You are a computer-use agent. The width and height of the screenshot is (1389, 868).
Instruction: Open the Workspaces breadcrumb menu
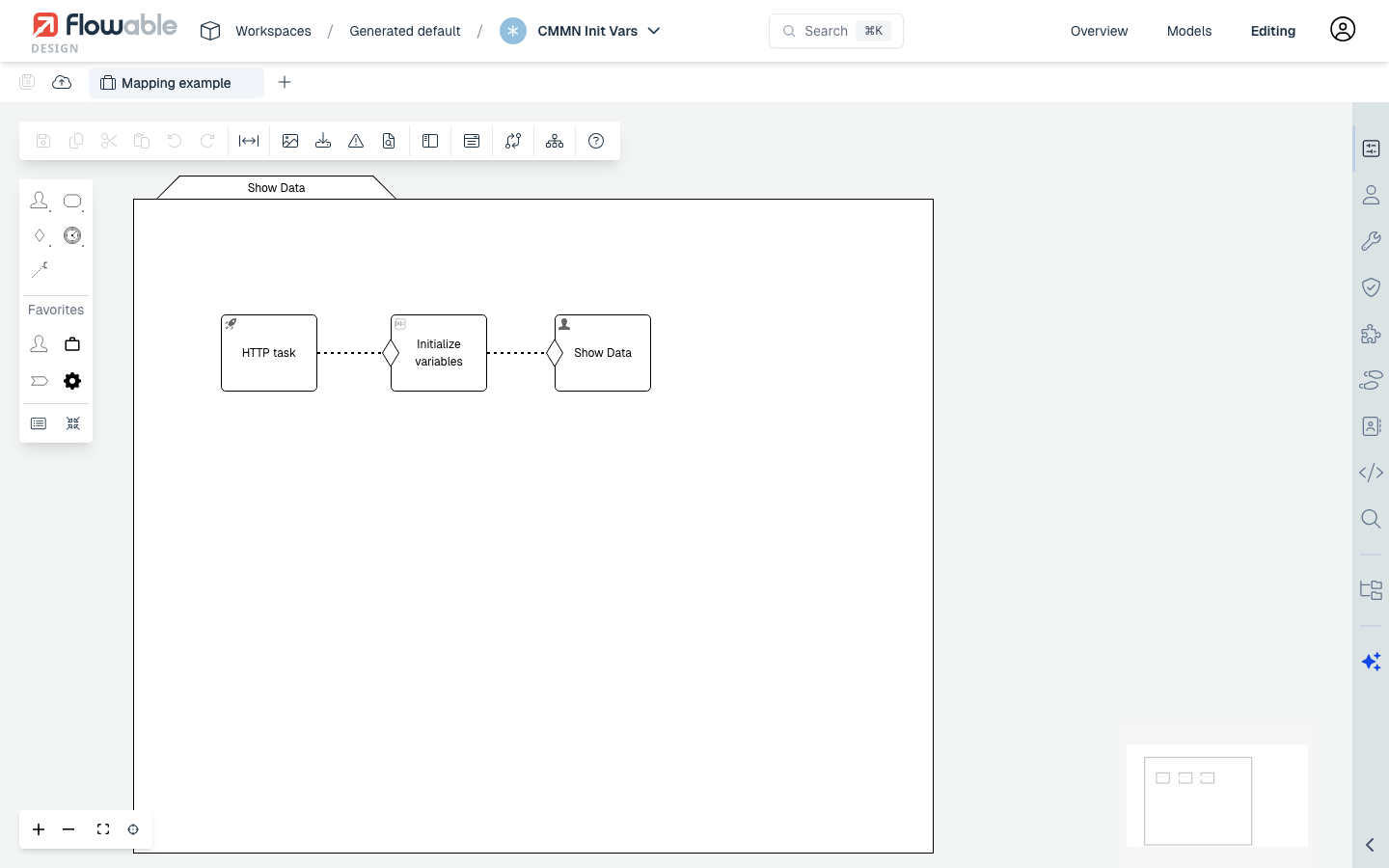(x=273, y=31)
